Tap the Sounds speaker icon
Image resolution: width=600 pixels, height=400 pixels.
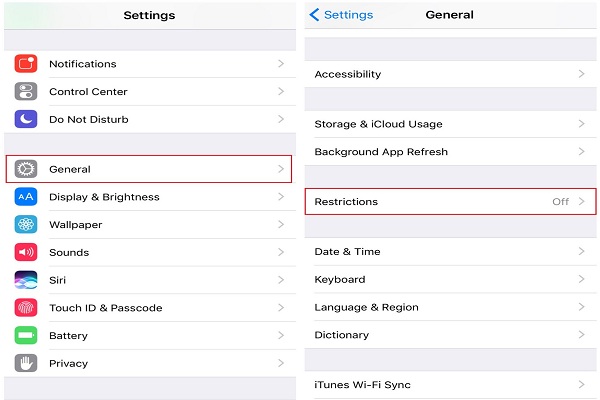pos(26,252)
